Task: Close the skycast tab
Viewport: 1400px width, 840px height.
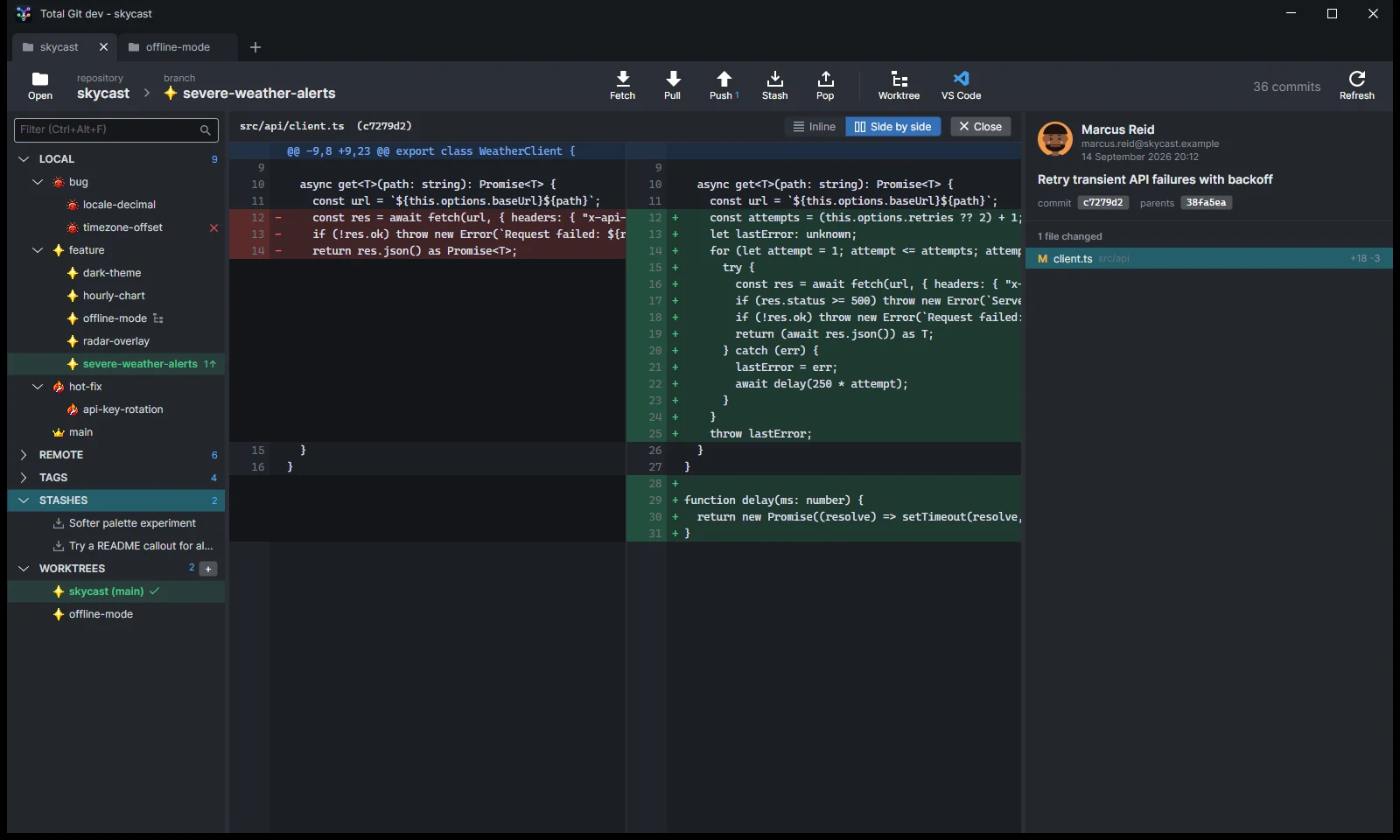Action: pos(103,47)
